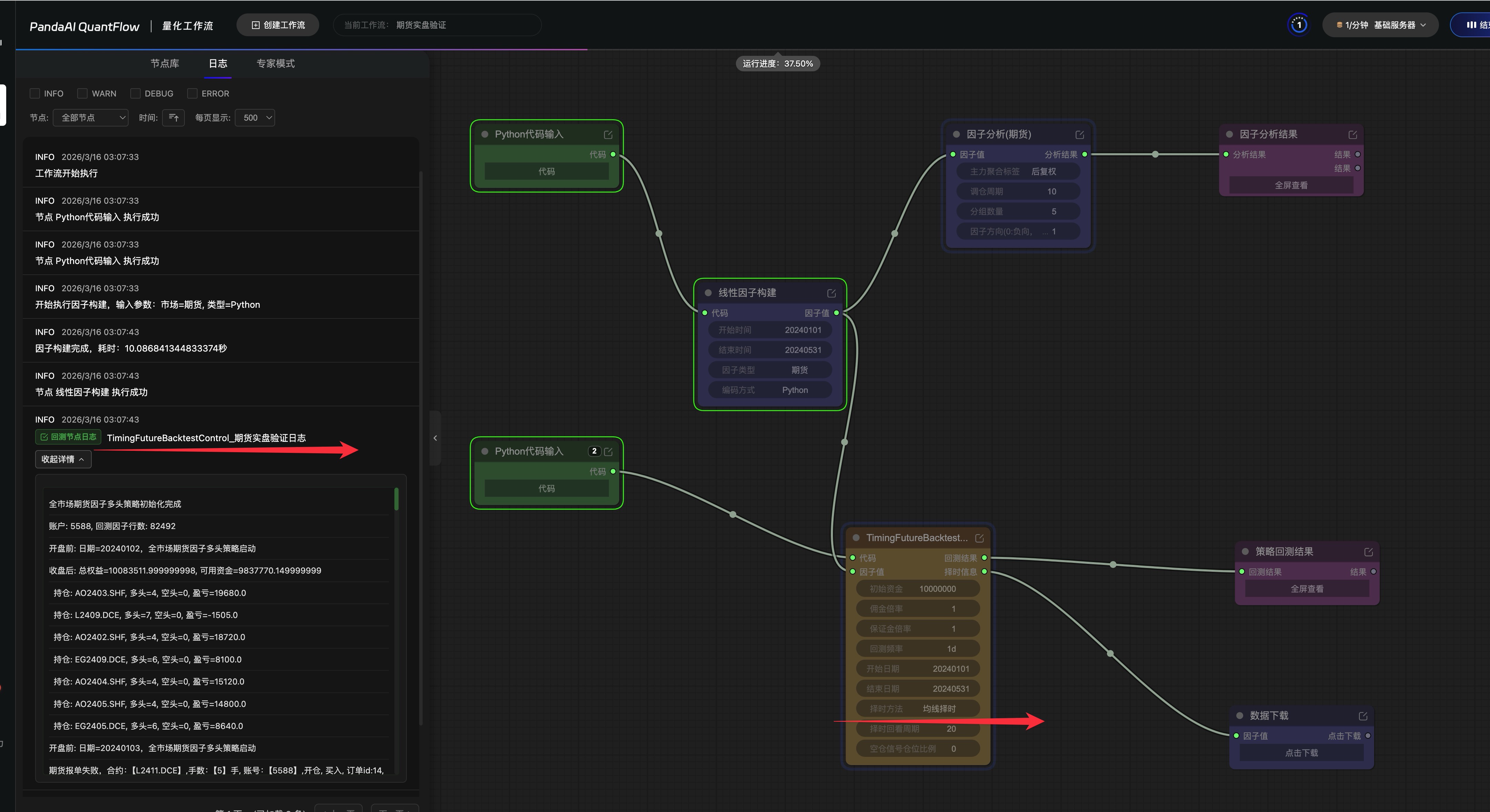Click link midpoint between 因子分析(期货) and 因子分析结果
The image size is (1490, 812).
tap(1155, 154)
